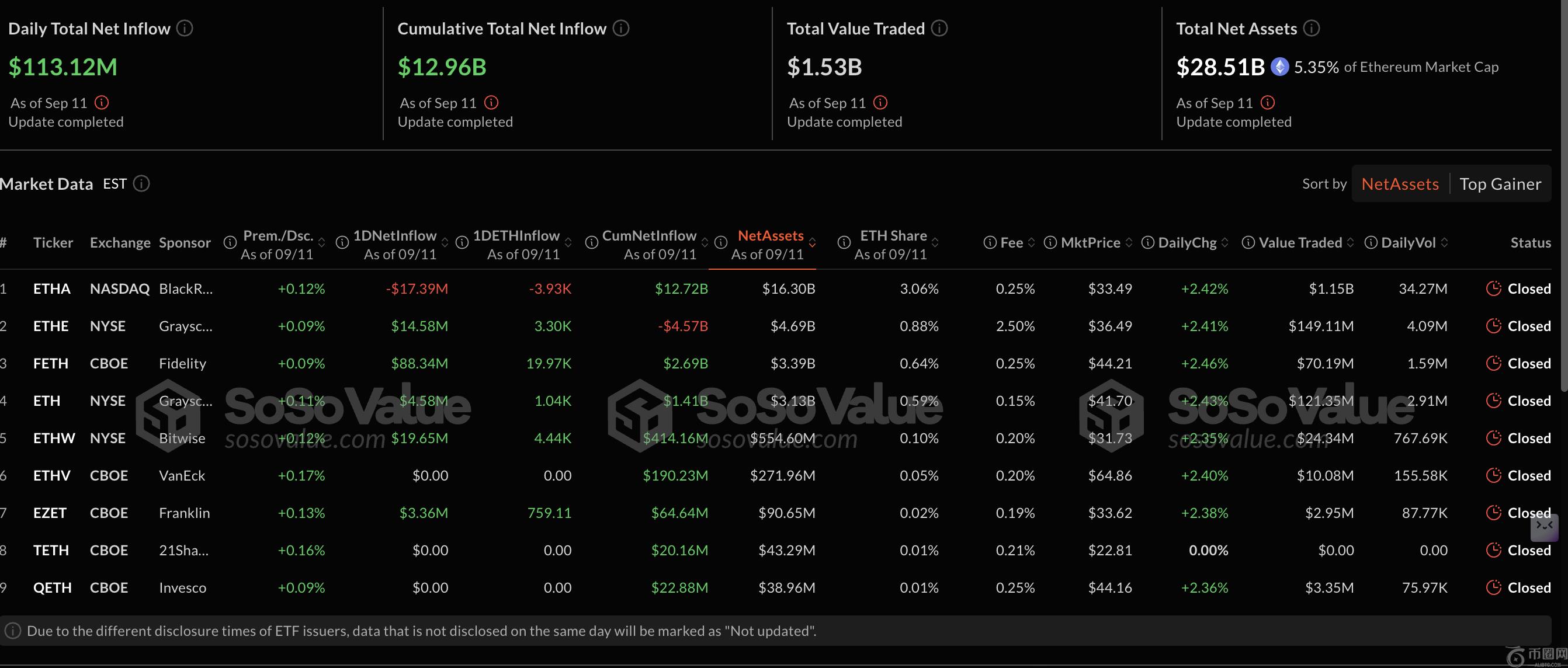Click Ethereum logo beside $28.51B
Image resolution: width=1568 pixels, height=668 pixels.
(x=1279, y=67)
